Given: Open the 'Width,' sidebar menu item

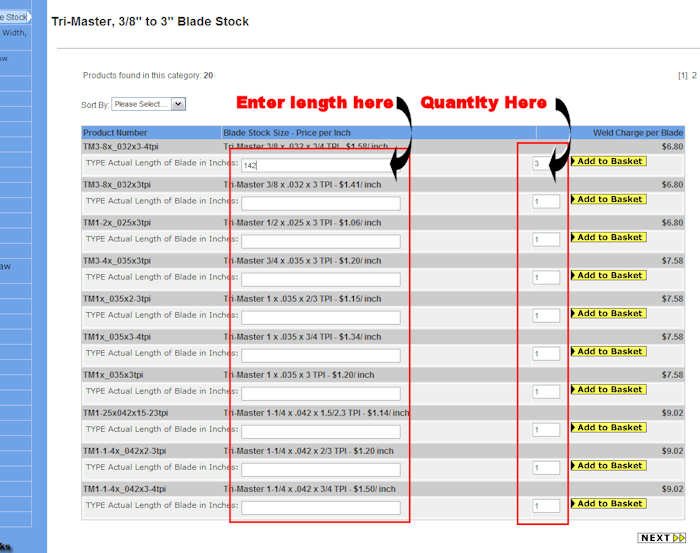Looking at the screenshot, I should pyautogui.click(x=13, y=33).
